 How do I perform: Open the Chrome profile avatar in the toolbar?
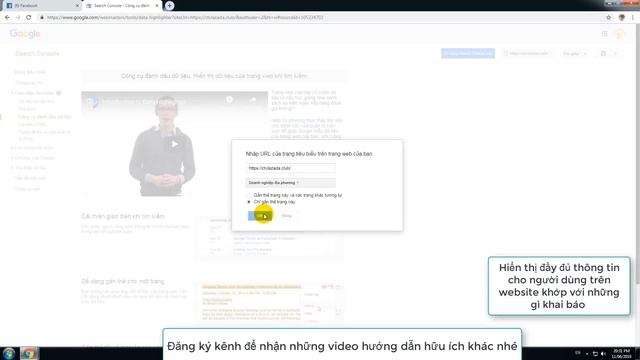pos(622,18)
